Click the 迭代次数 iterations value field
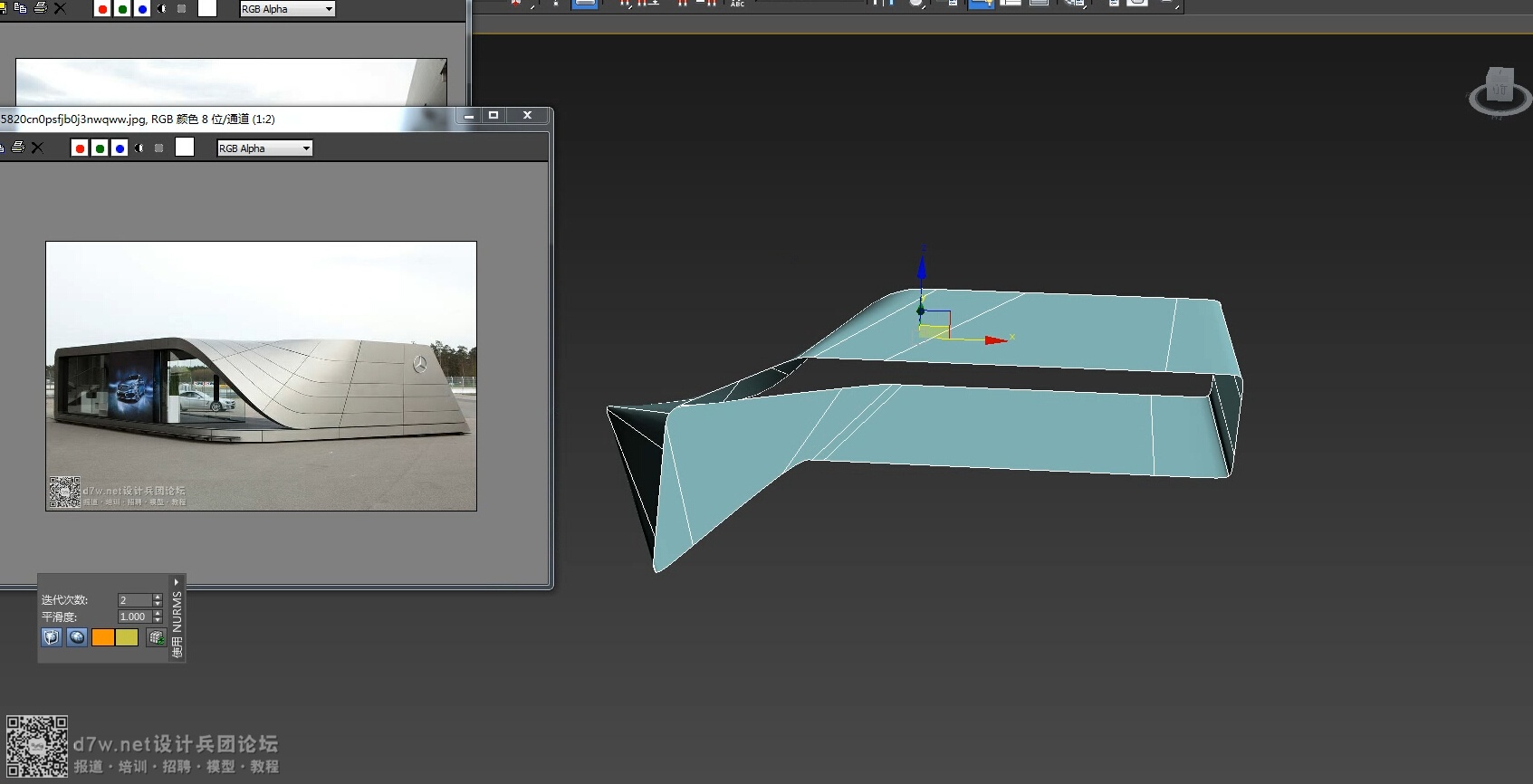Viewport: 1533px width, 784px height. tap(134, 600)
